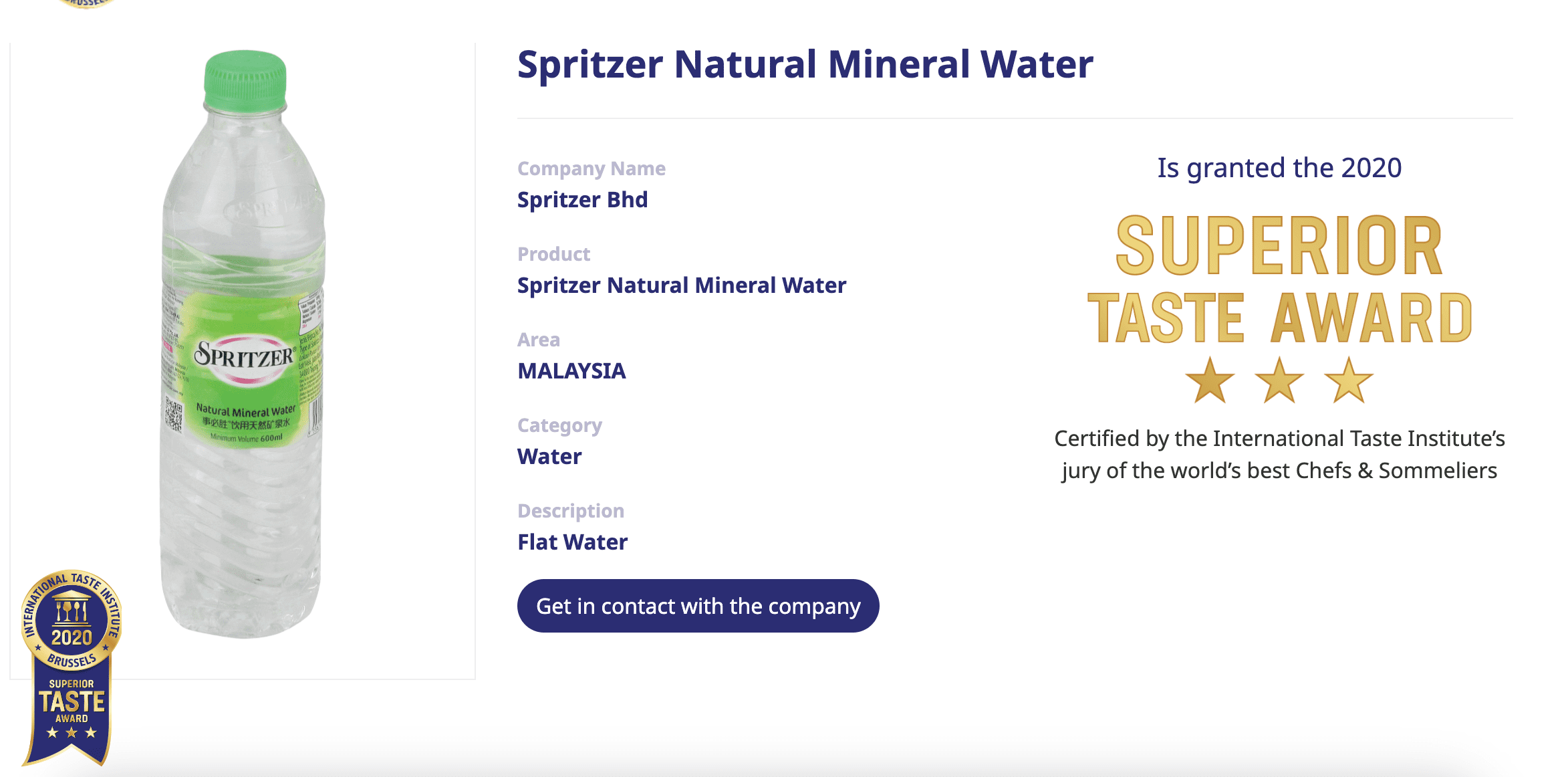Select the MALAYSIA area value
This screenshot has width=1568, height=777.
[x=571, y=370]
